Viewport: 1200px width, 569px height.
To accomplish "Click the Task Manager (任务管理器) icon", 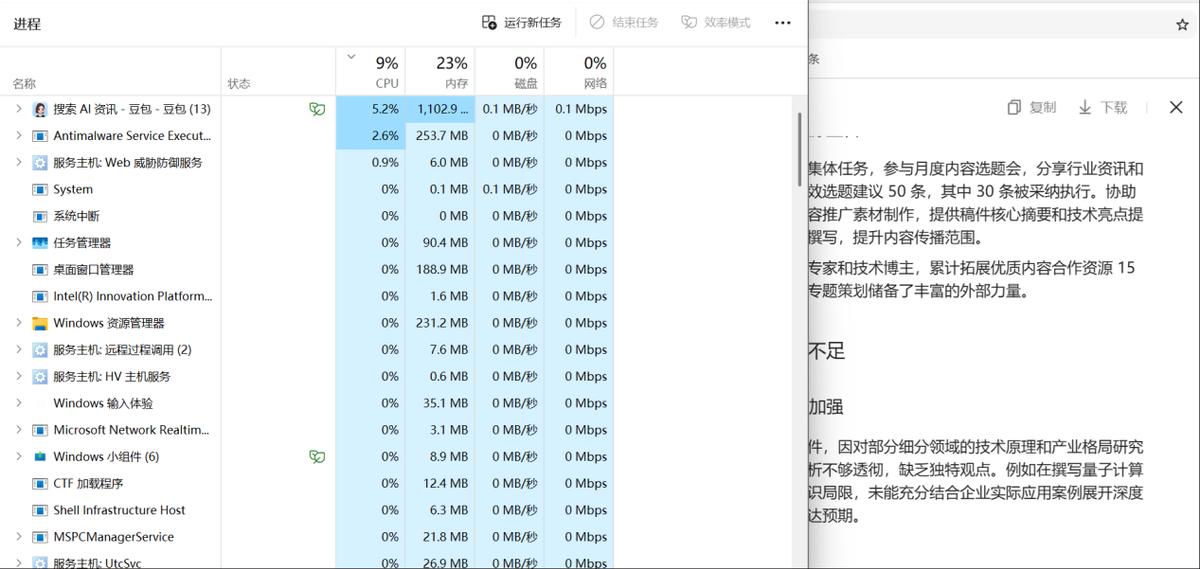I will pyautogui.click(x=40, y=243).
